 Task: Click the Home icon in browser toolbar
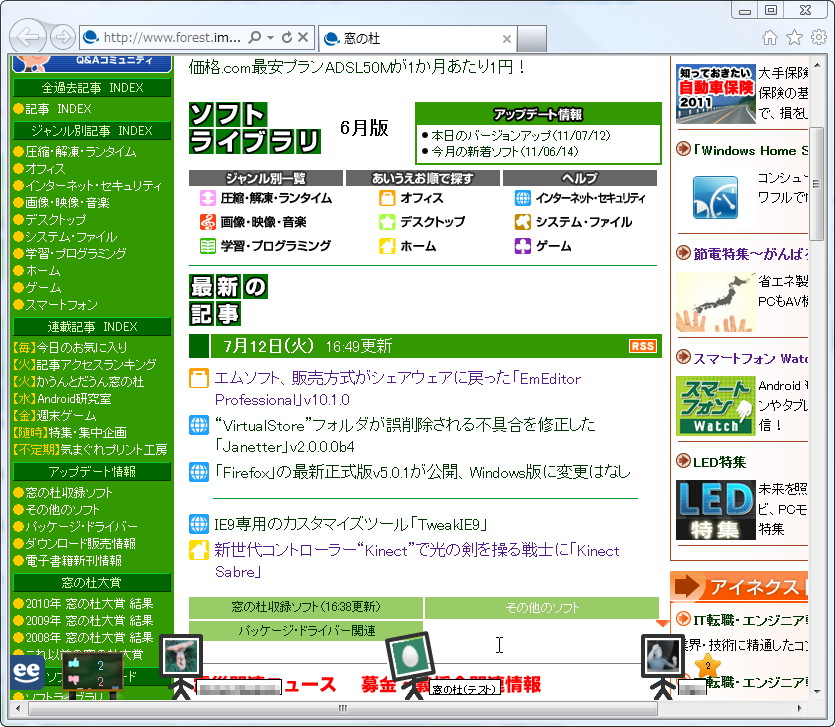(x=769, y=37)
